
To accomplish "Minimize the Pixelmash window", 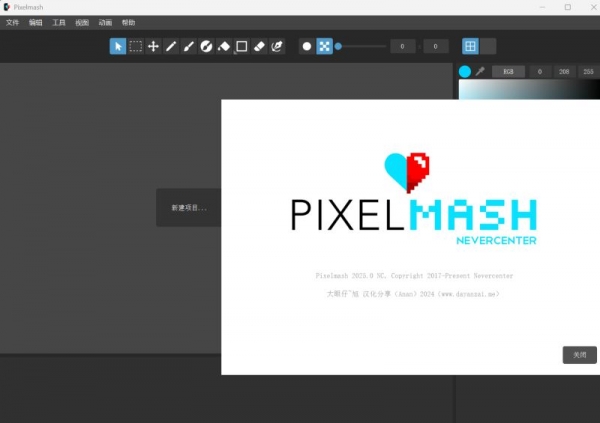I will (x=542, y=7).
